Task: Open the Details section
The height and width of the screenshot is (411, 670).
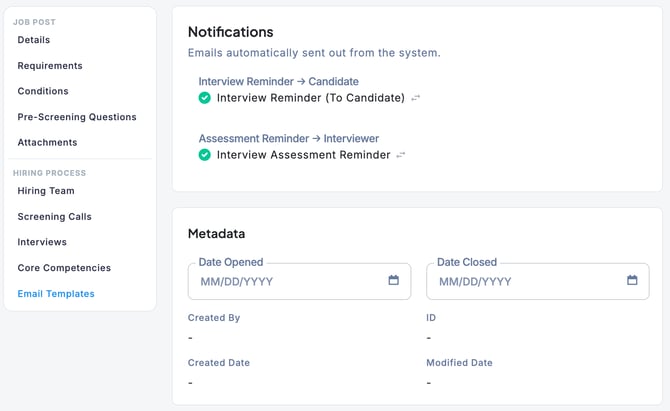Action: pos(34,40)
